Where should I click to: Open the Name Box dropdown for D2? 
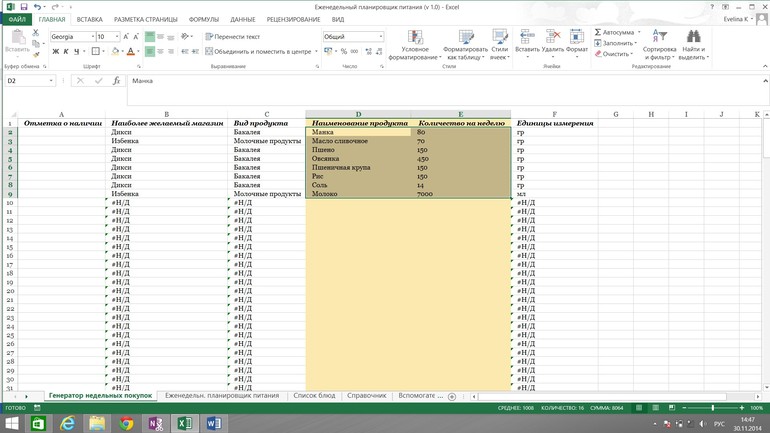[x=51, y=81]
